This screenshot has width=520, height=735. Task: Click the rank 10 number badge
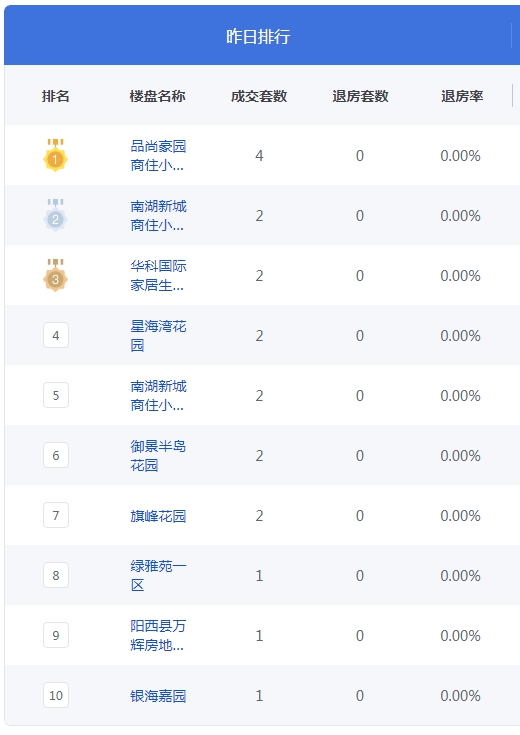click(56, 695)
